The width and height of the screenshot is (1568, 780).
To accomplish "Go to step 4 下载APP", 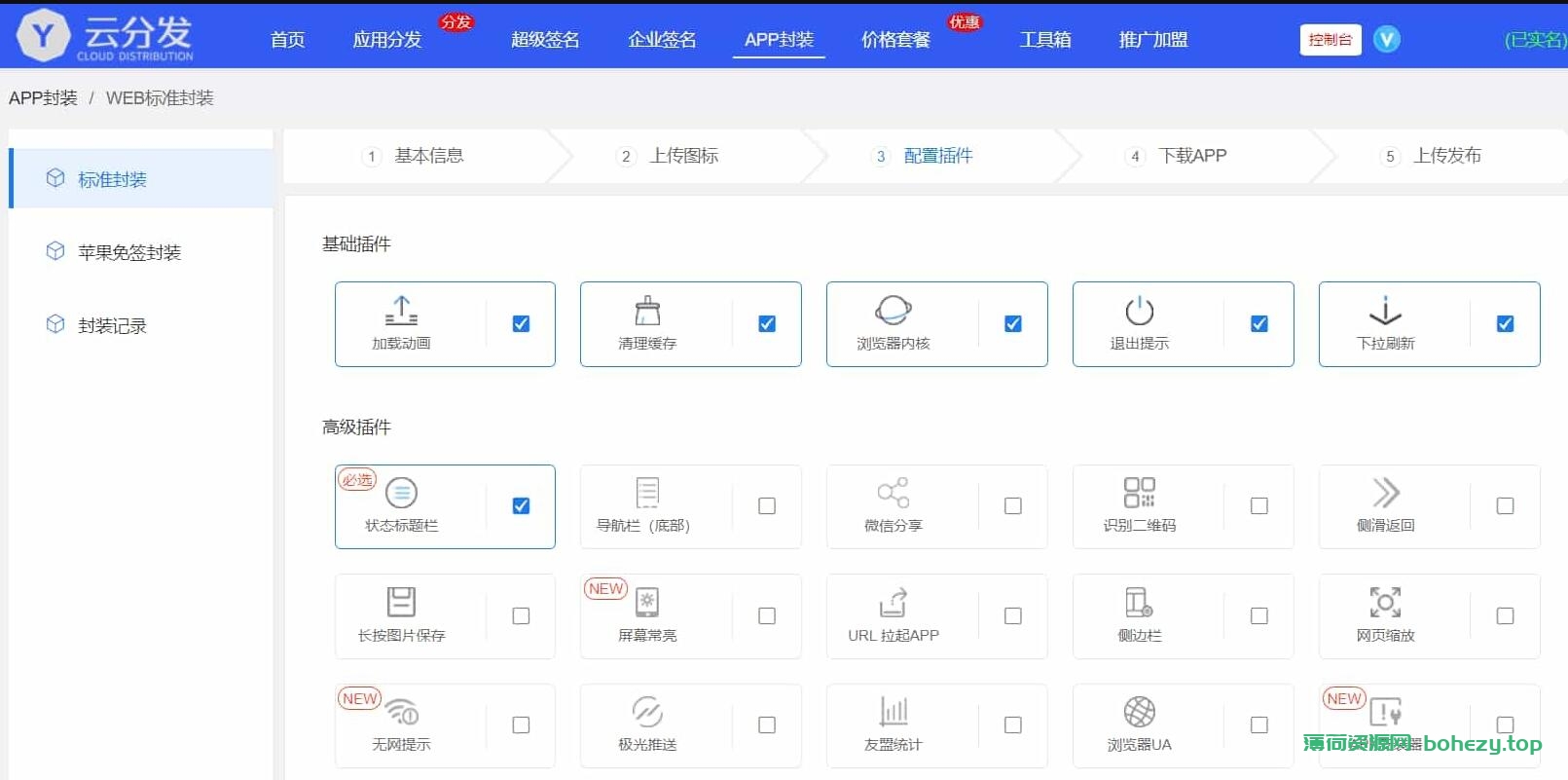I will click(1176, 156).
